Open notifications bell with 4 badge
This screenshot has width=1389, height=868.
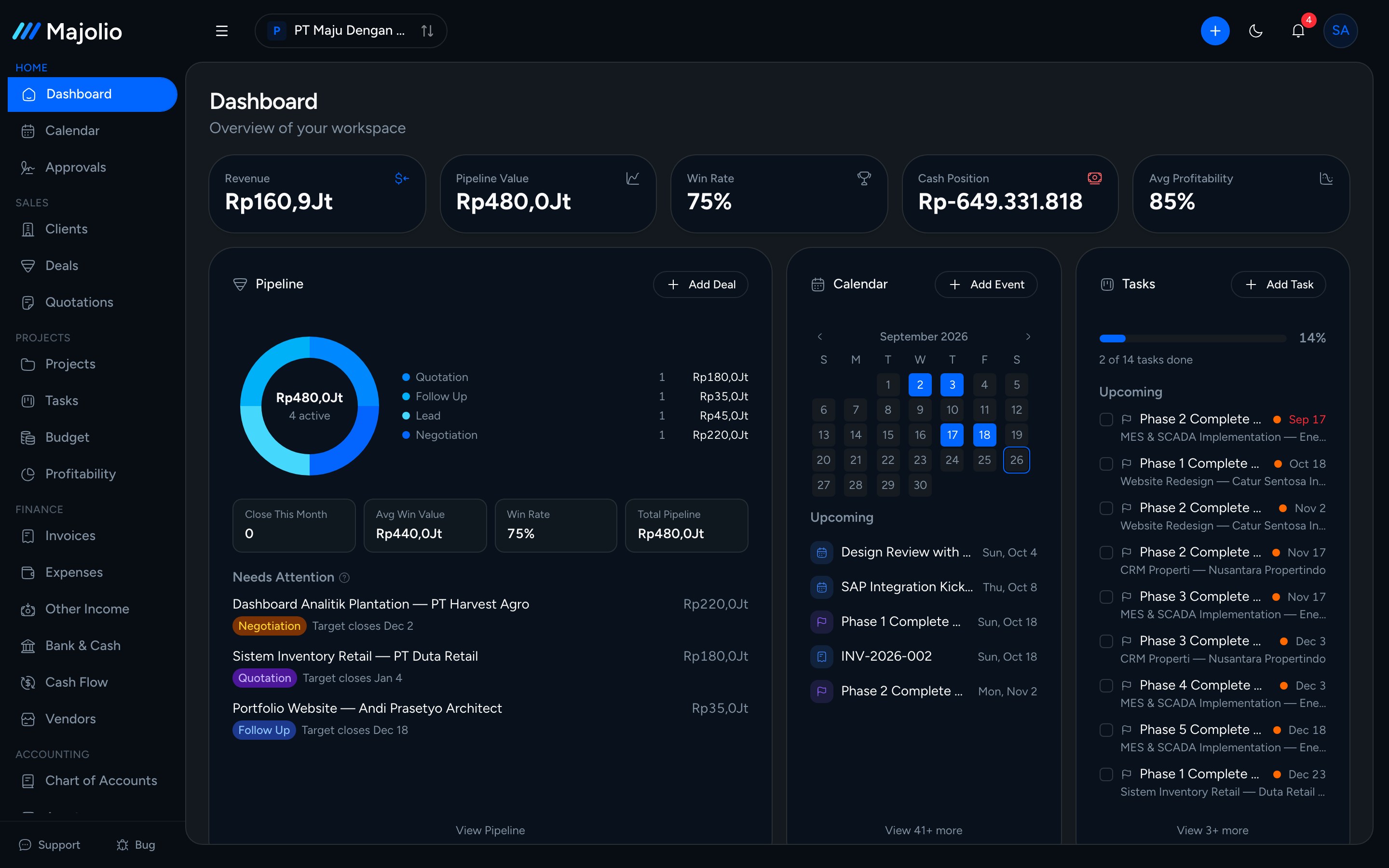pos(1298,31)
